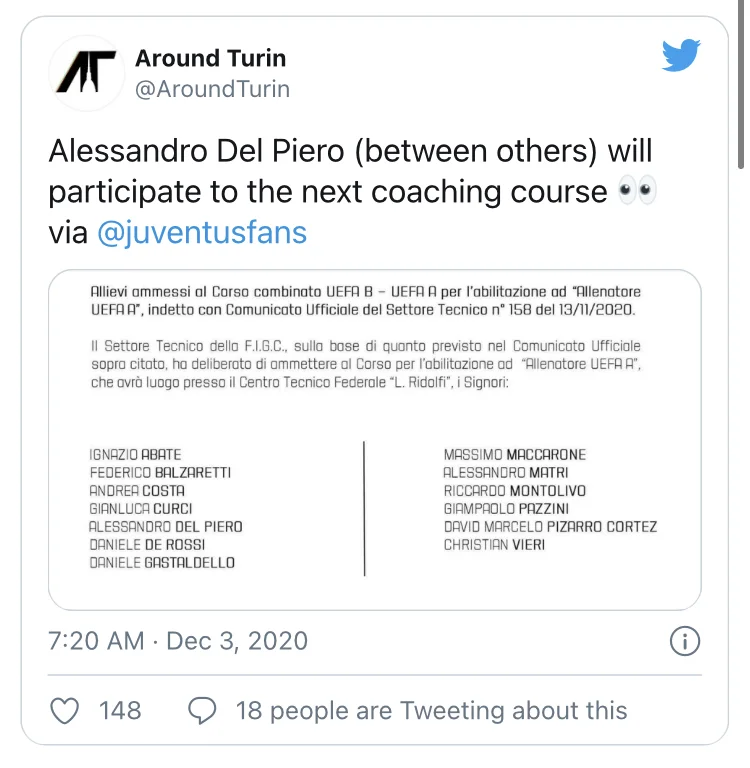Like the tweet with the heart icon

pyautogui.click(x=65, y=711)
